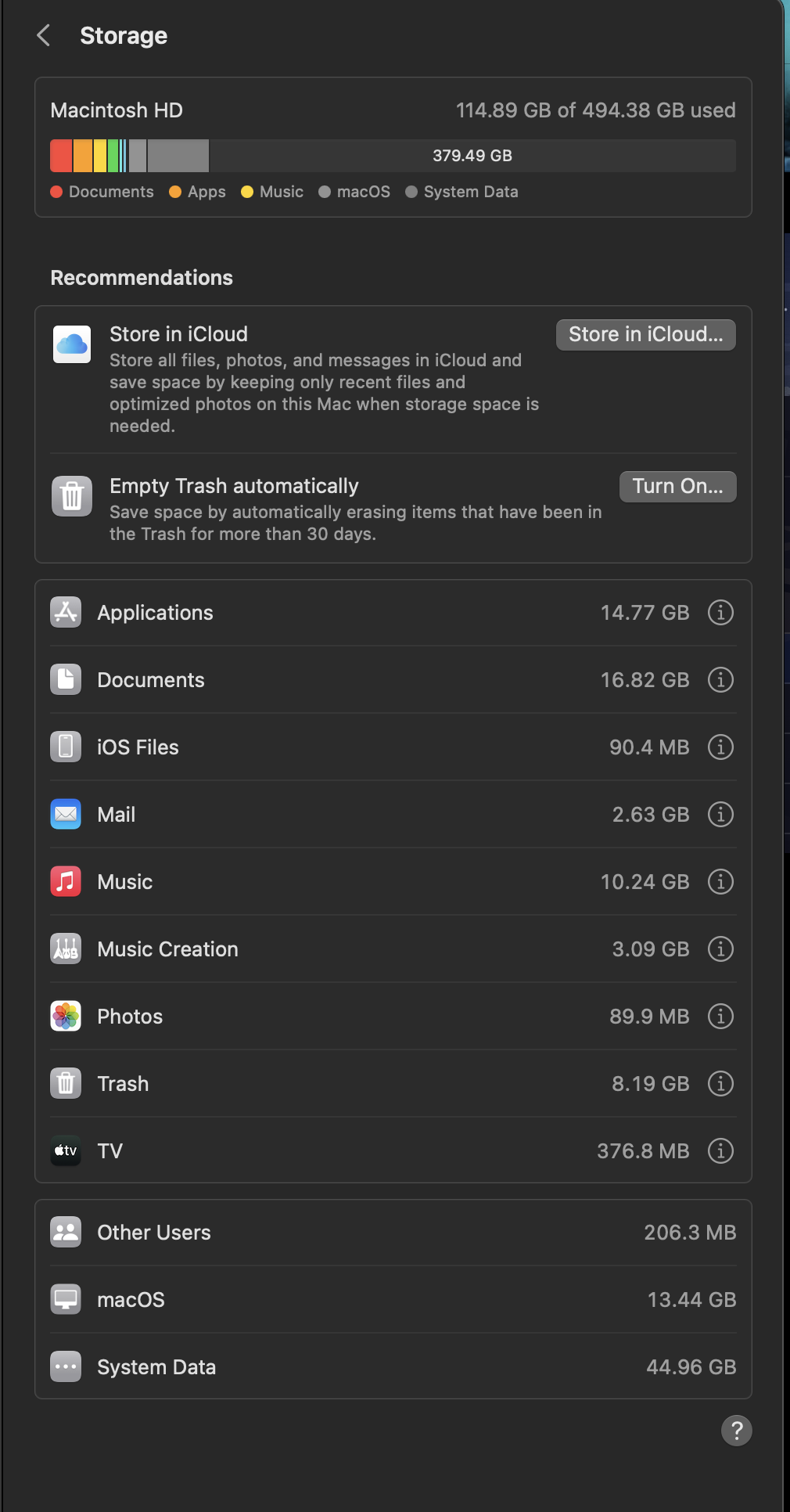
Task: Open info for Applications
Action: point(720,612)
